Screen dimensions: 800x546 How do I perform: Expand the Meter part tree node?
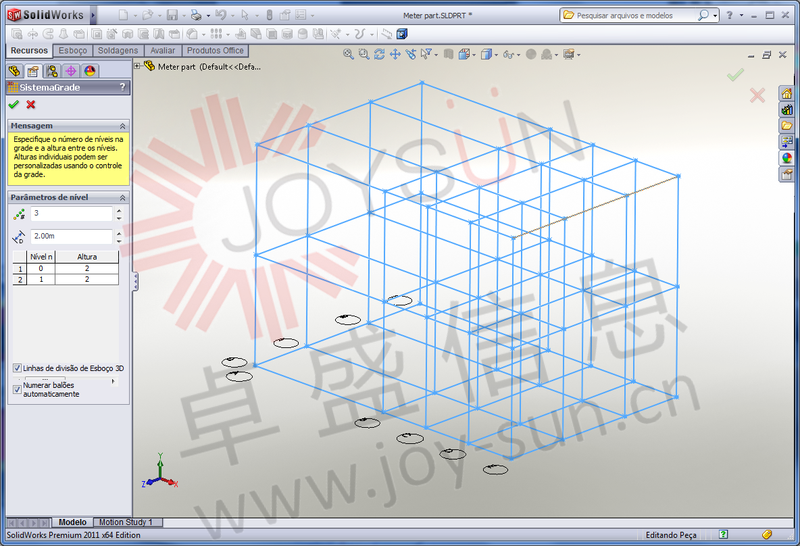pyautogui.click(x=137, y=66)
